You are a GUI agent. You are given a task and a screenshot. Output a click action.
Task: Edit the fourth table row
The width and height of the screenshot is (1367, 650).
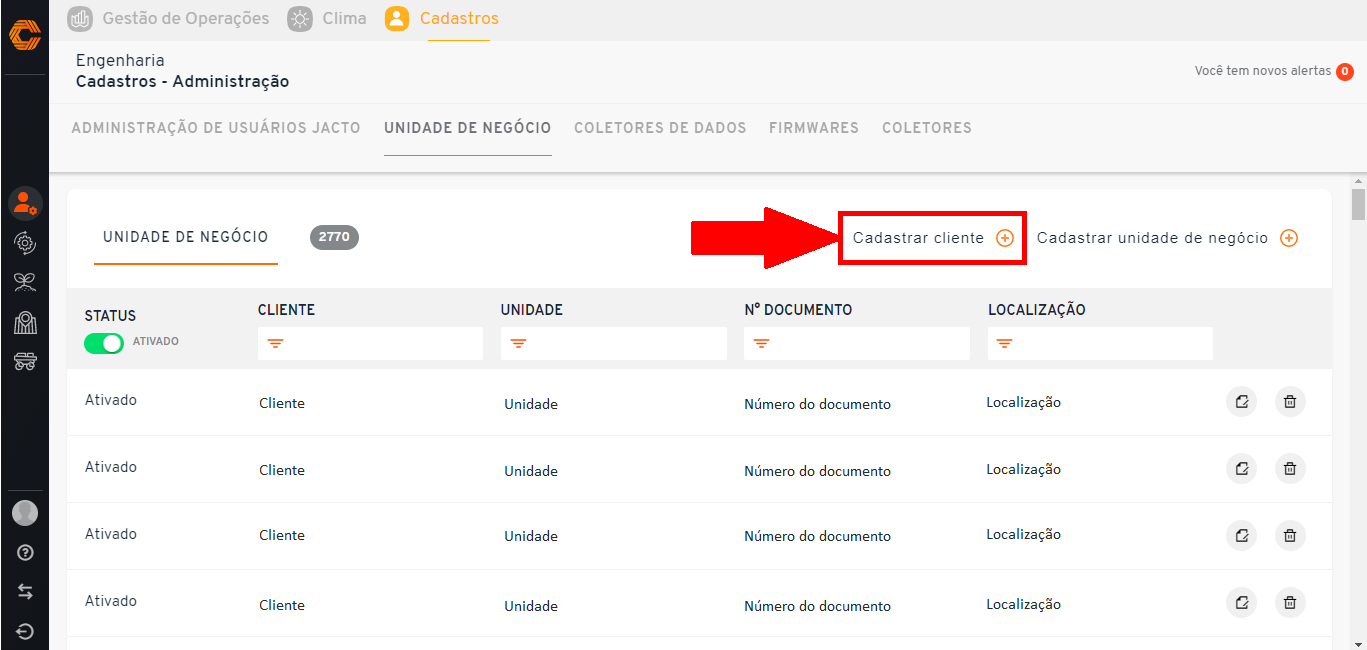(x=1241, y=602)
